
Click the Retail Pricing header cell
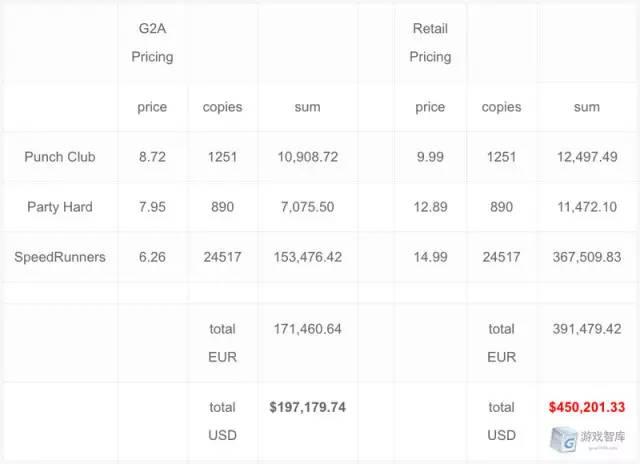430,43
